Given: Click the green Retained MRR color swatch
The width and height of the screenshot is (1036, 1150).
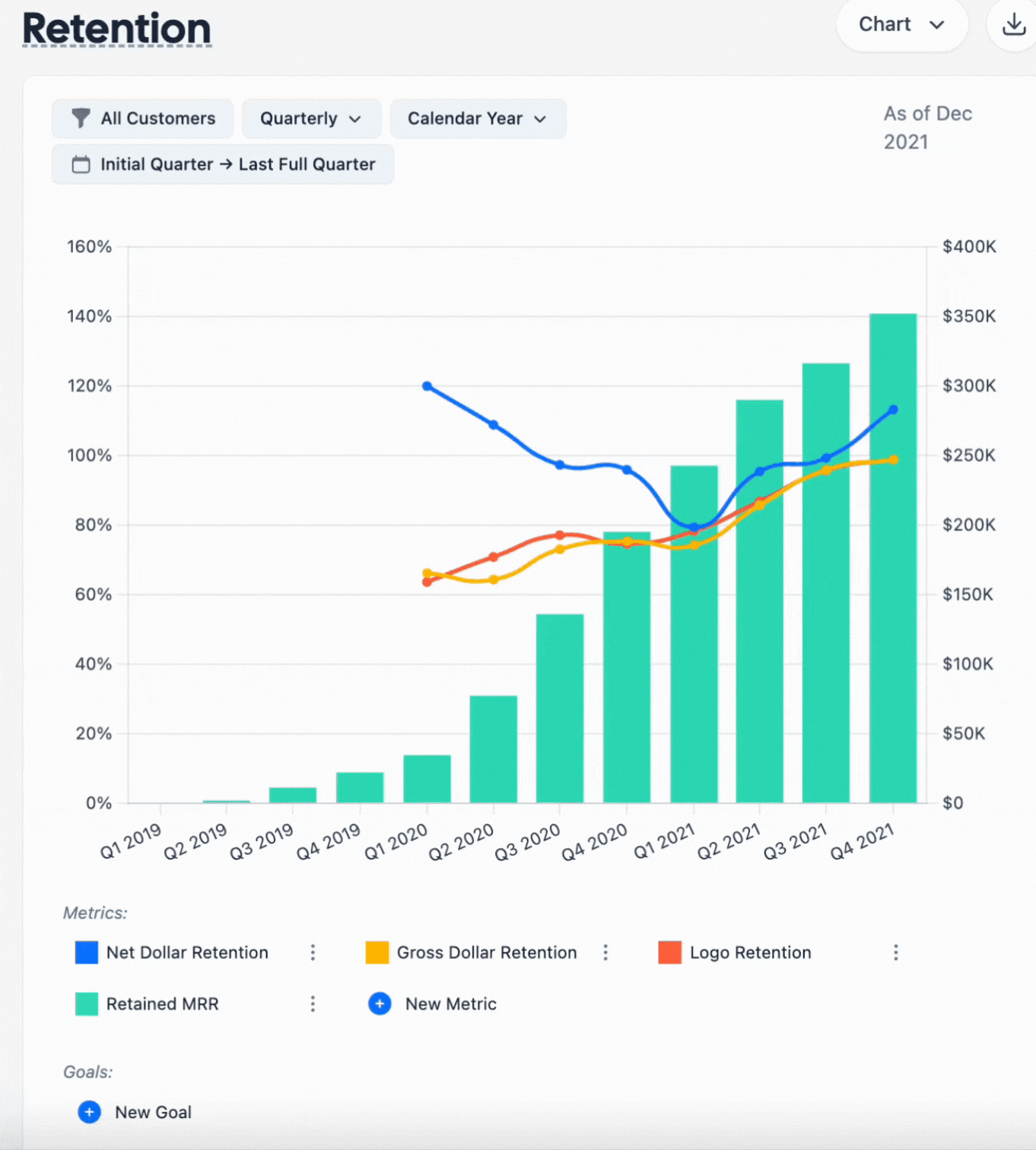Looking at the screenshot, I should pyautogui.click(x=87, y=1004).
